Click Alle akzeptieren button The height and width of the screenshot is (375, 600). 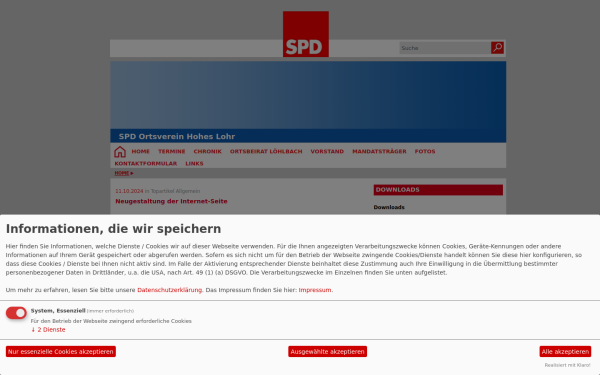pos(565,352)
